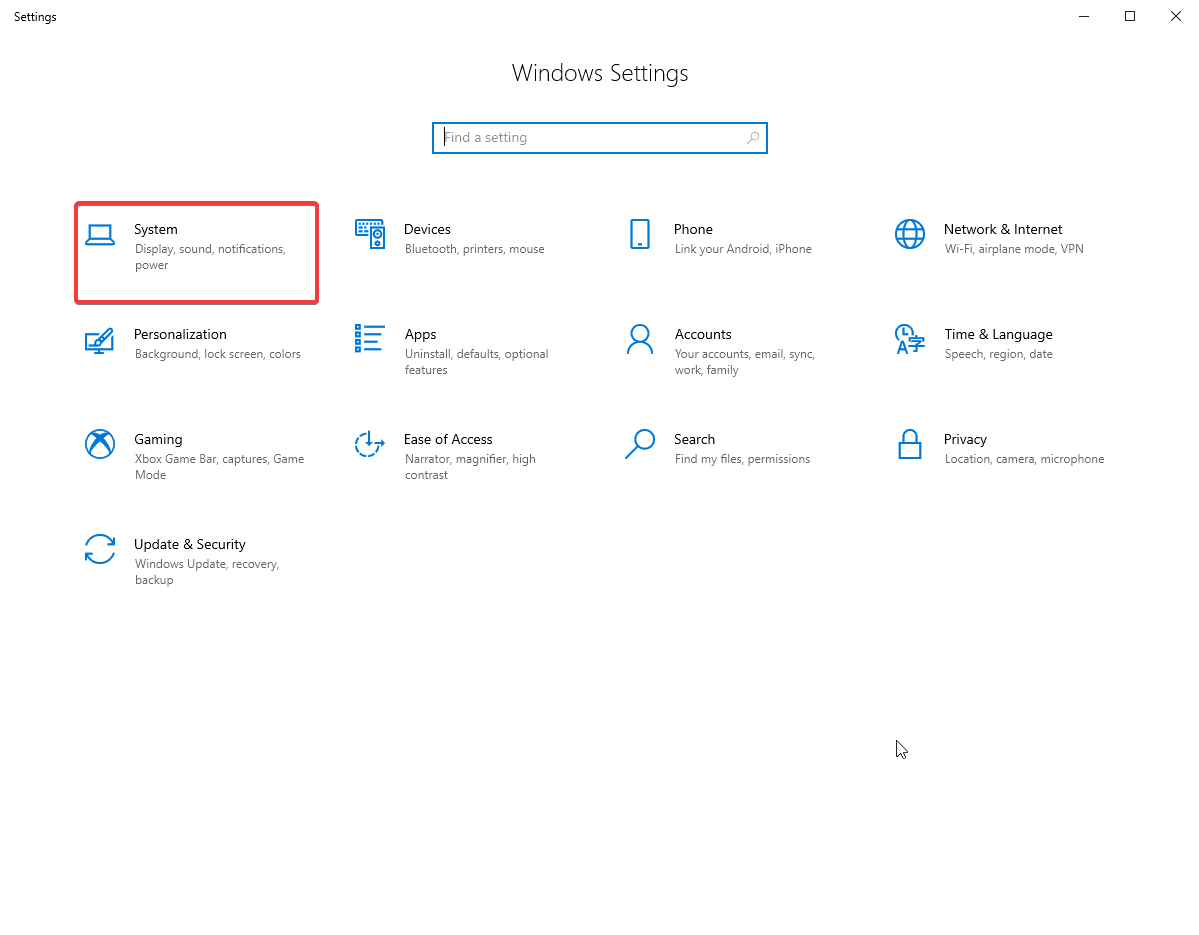The height and width of the screenshot is (935, 1199).
Task: Click the Phone icon
Action: [640, 234]
